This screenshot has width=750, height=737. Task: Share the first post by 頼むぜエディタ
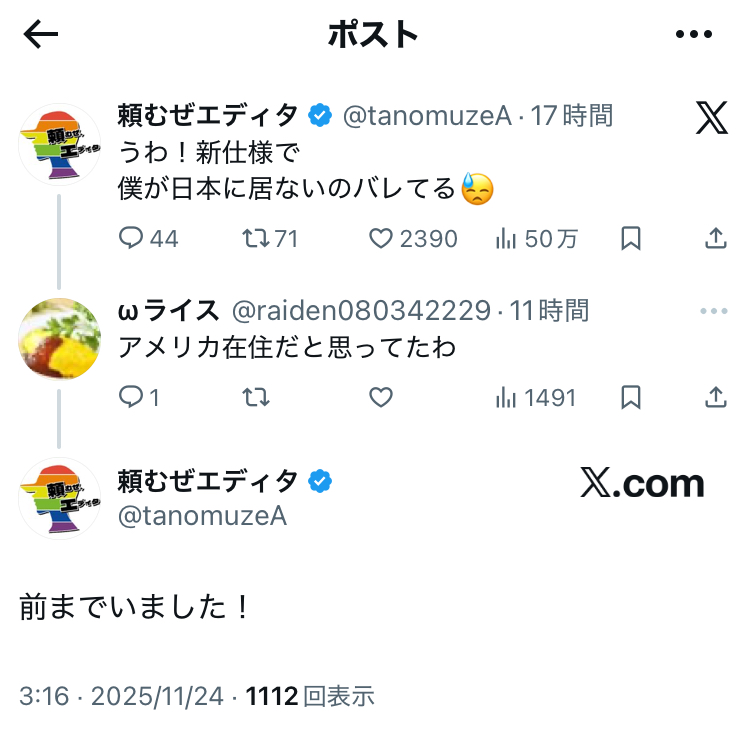(716, 238)
